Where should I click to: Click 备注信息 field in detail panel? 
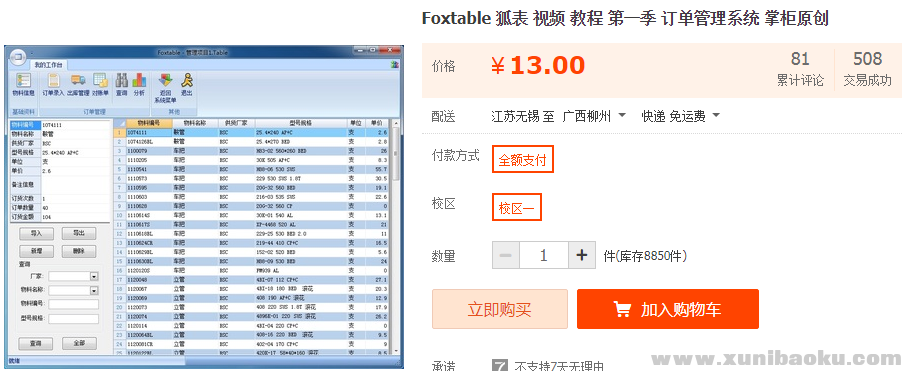(75, 185)
